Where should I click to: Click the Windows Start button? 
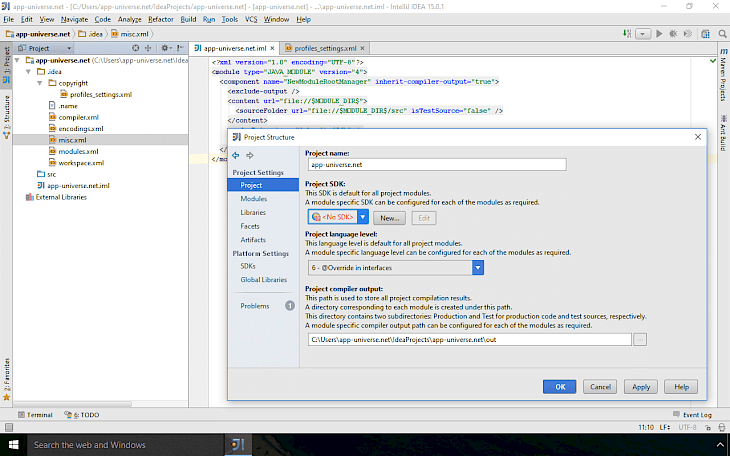(14, 445)
